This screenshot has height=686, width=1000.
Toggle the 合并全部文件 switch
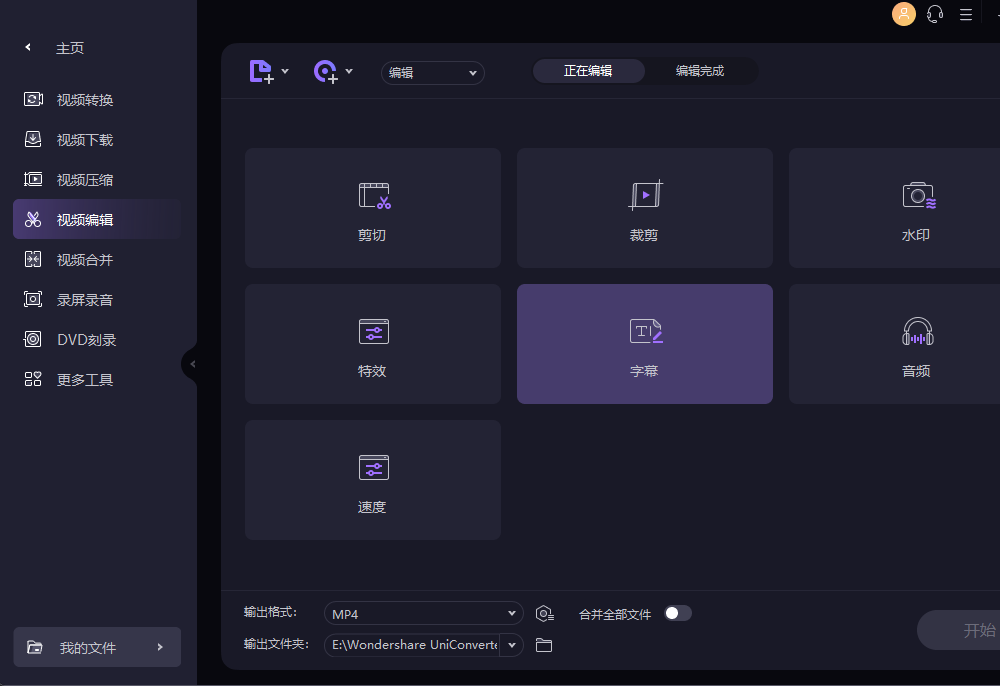678,613
